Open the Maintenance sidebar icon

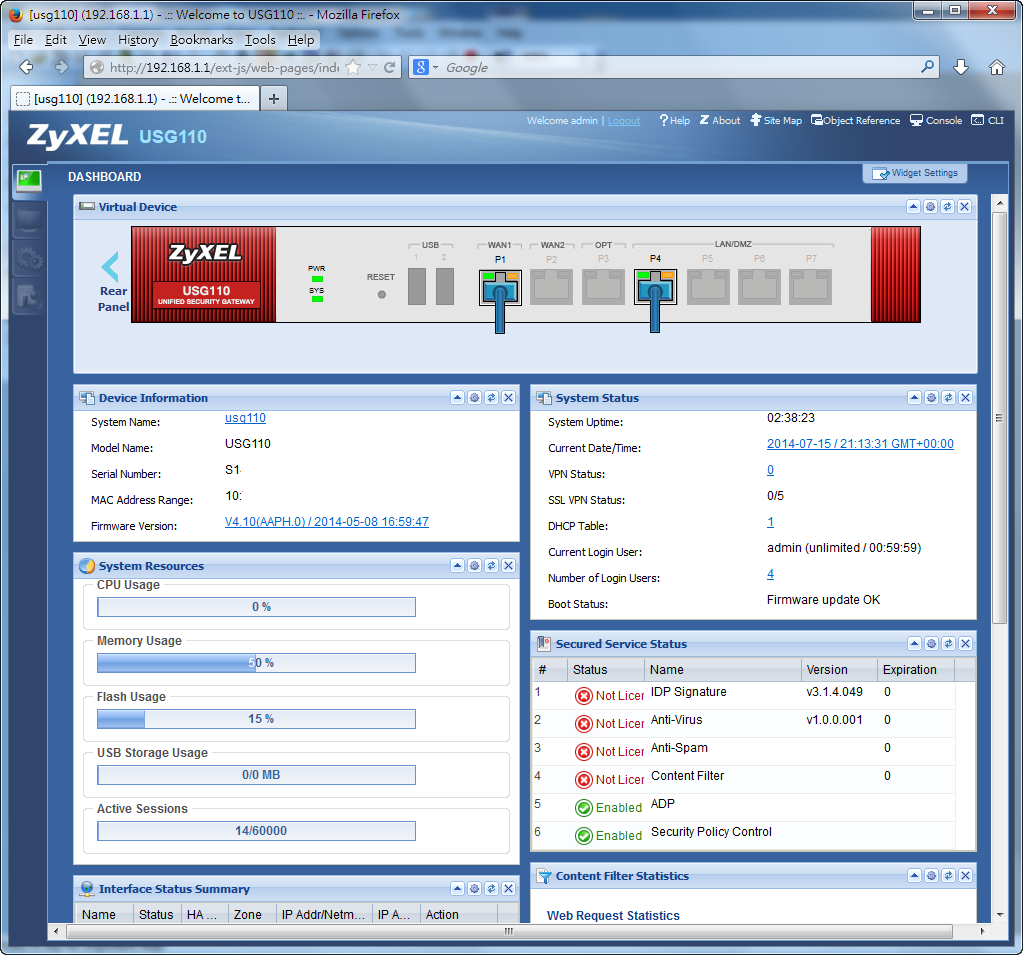point(28,296)
